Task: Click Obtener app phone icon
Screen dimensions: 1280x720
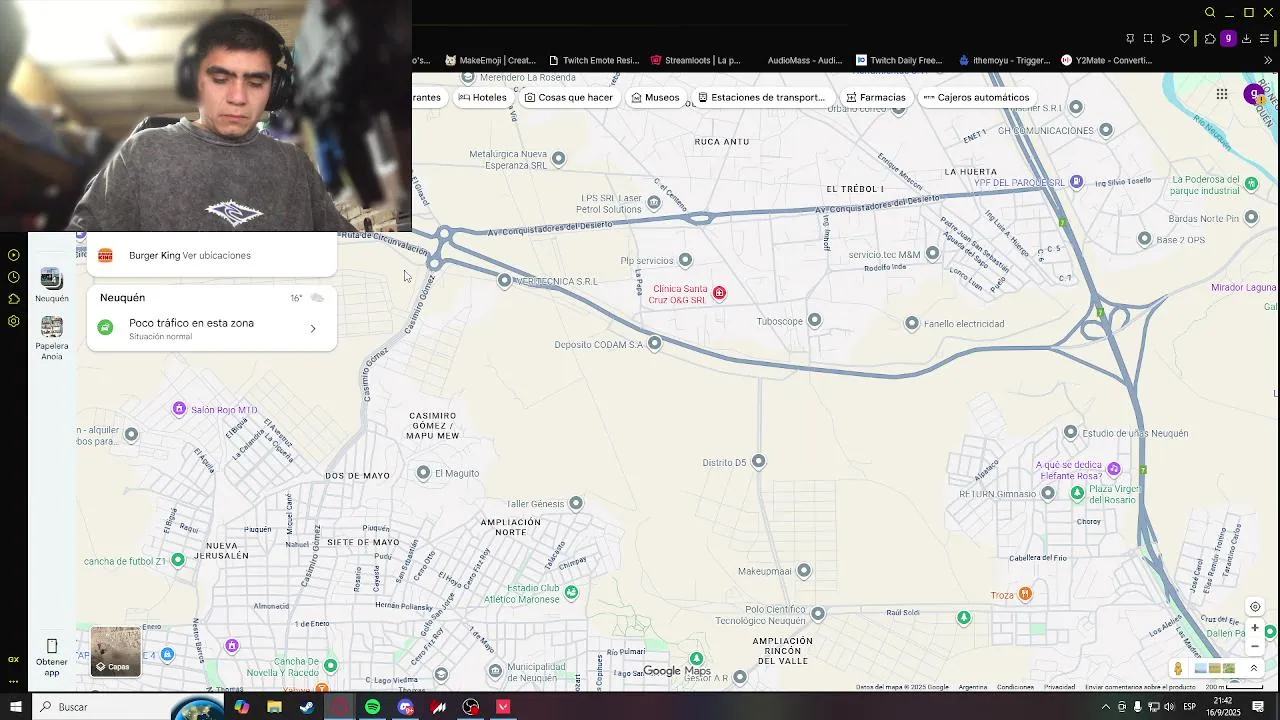Action: (52, 646)
